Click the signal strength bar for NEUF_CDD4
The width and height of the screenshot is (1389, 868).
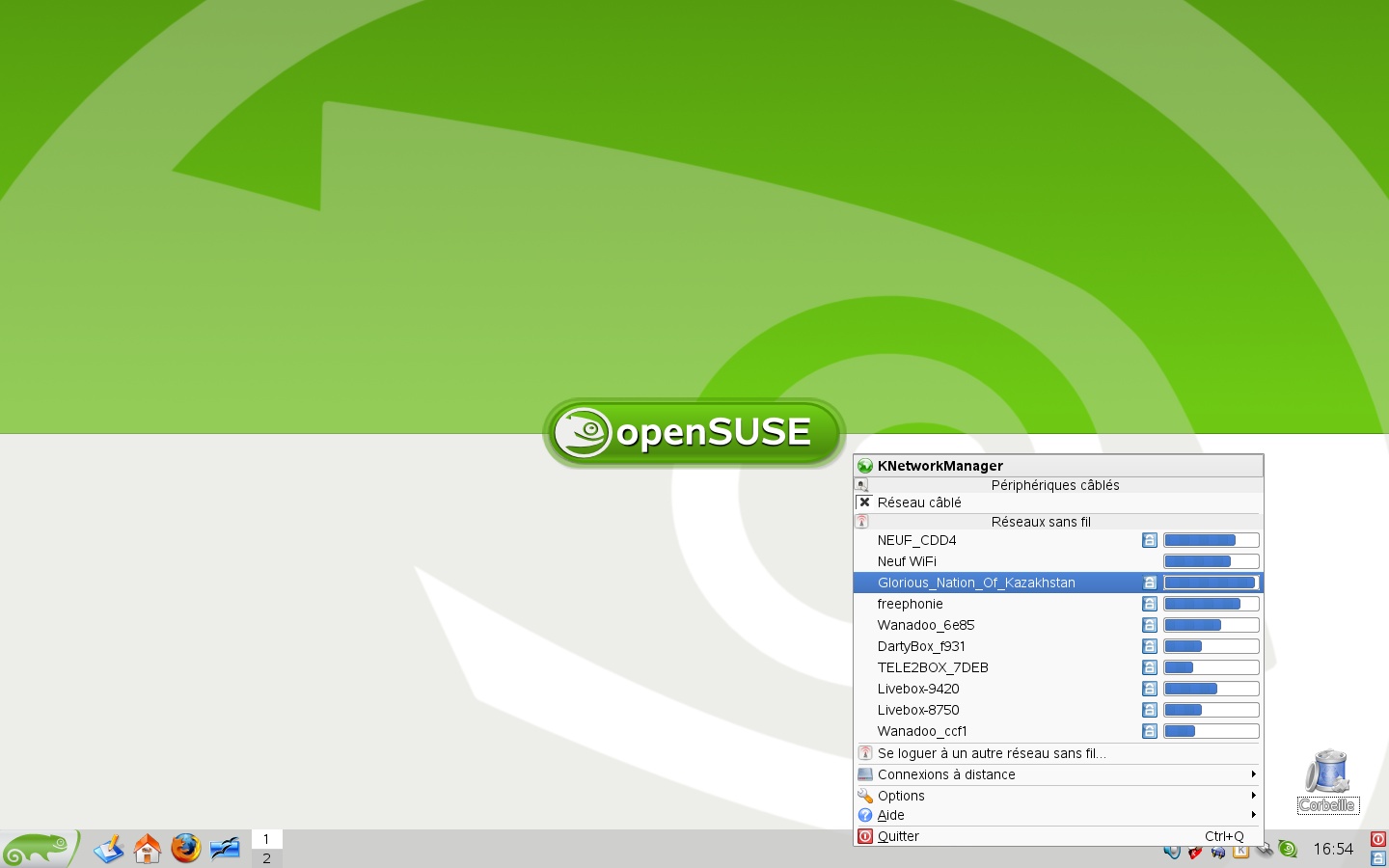click(1212, 540)
